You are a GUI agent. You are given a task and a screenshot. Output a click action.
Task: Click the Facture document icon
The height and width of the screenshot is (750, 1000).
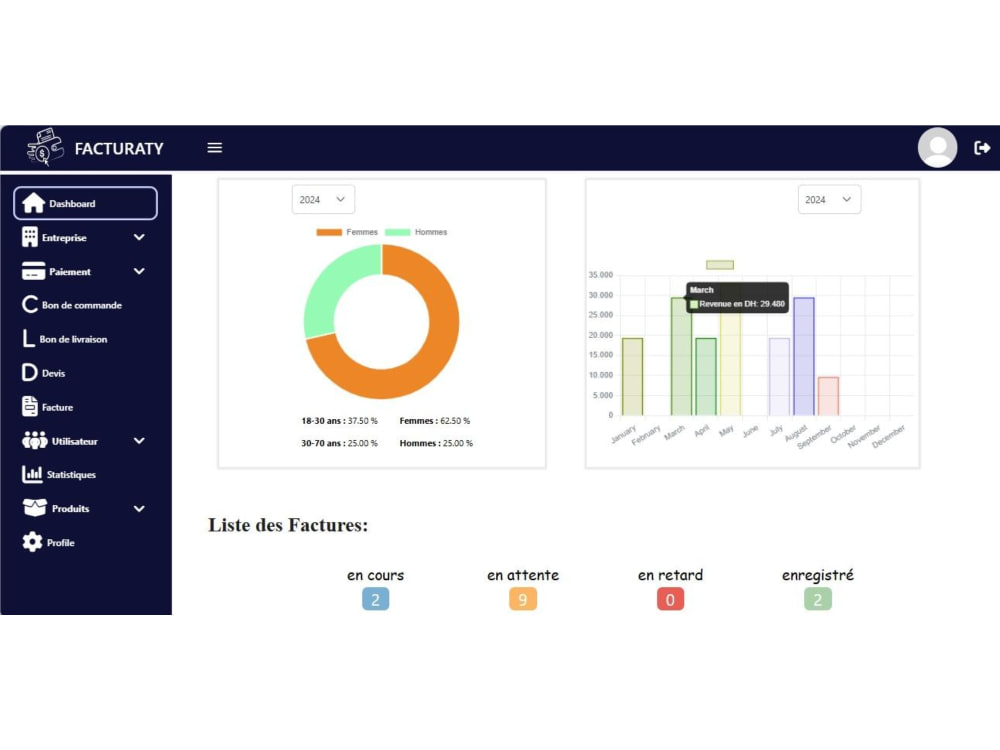[29, 406]
